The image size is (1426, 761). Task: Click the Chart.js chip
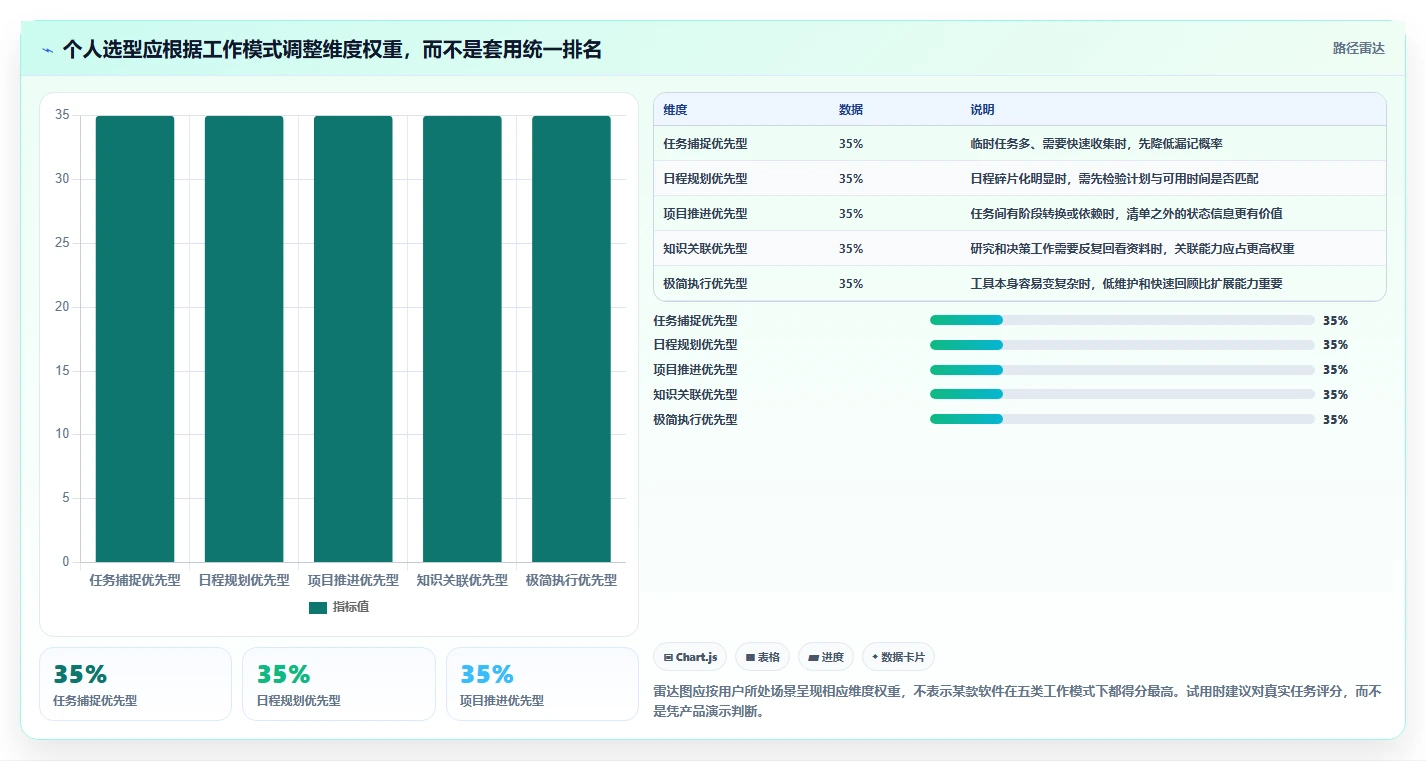(690, 657)
